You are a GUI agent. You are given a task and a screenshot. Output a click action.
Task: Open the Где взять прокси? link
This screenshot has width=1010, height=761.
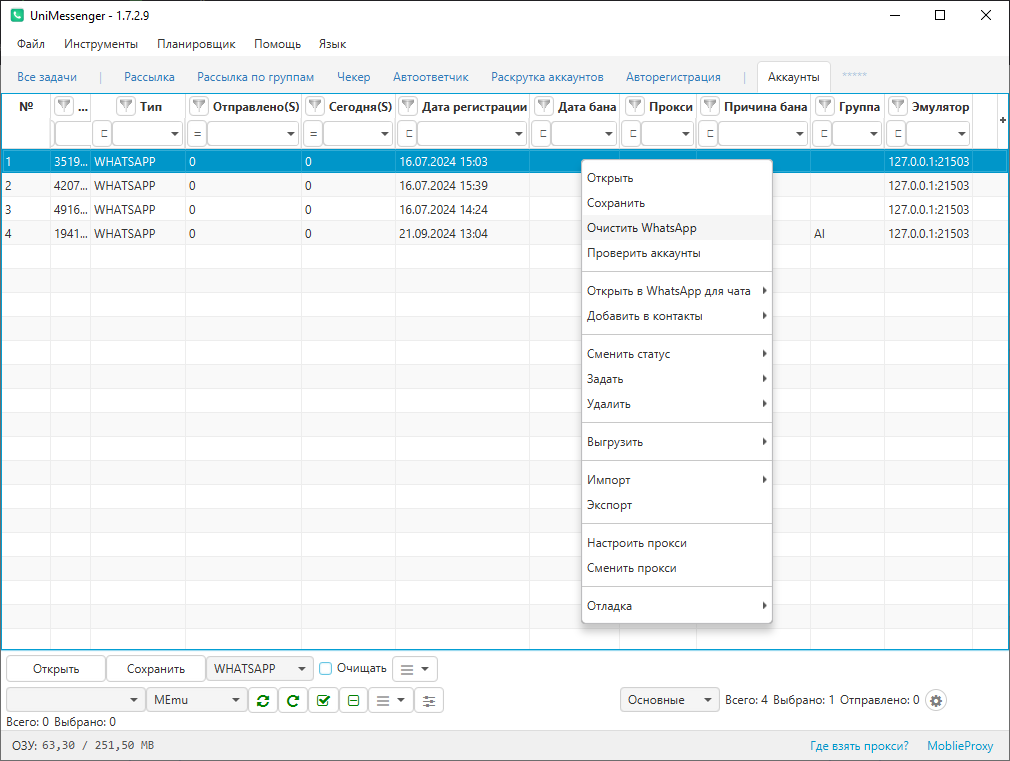859,746
